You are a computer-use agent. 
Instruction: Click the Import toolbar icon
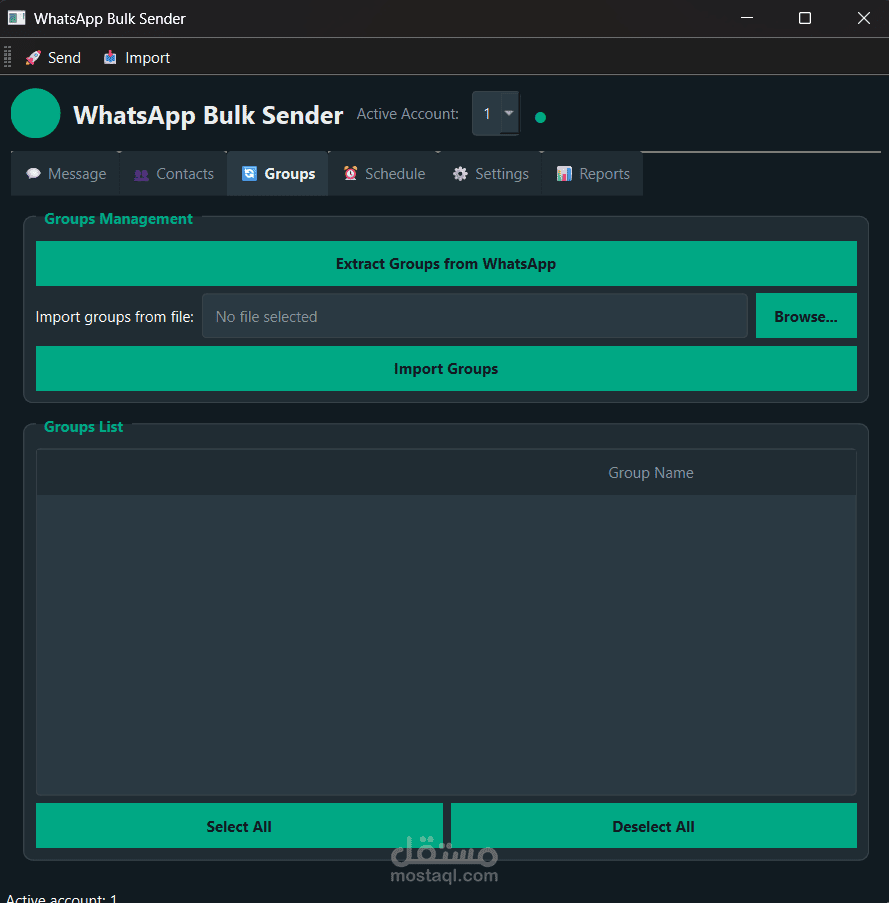(x=109, y=58)
